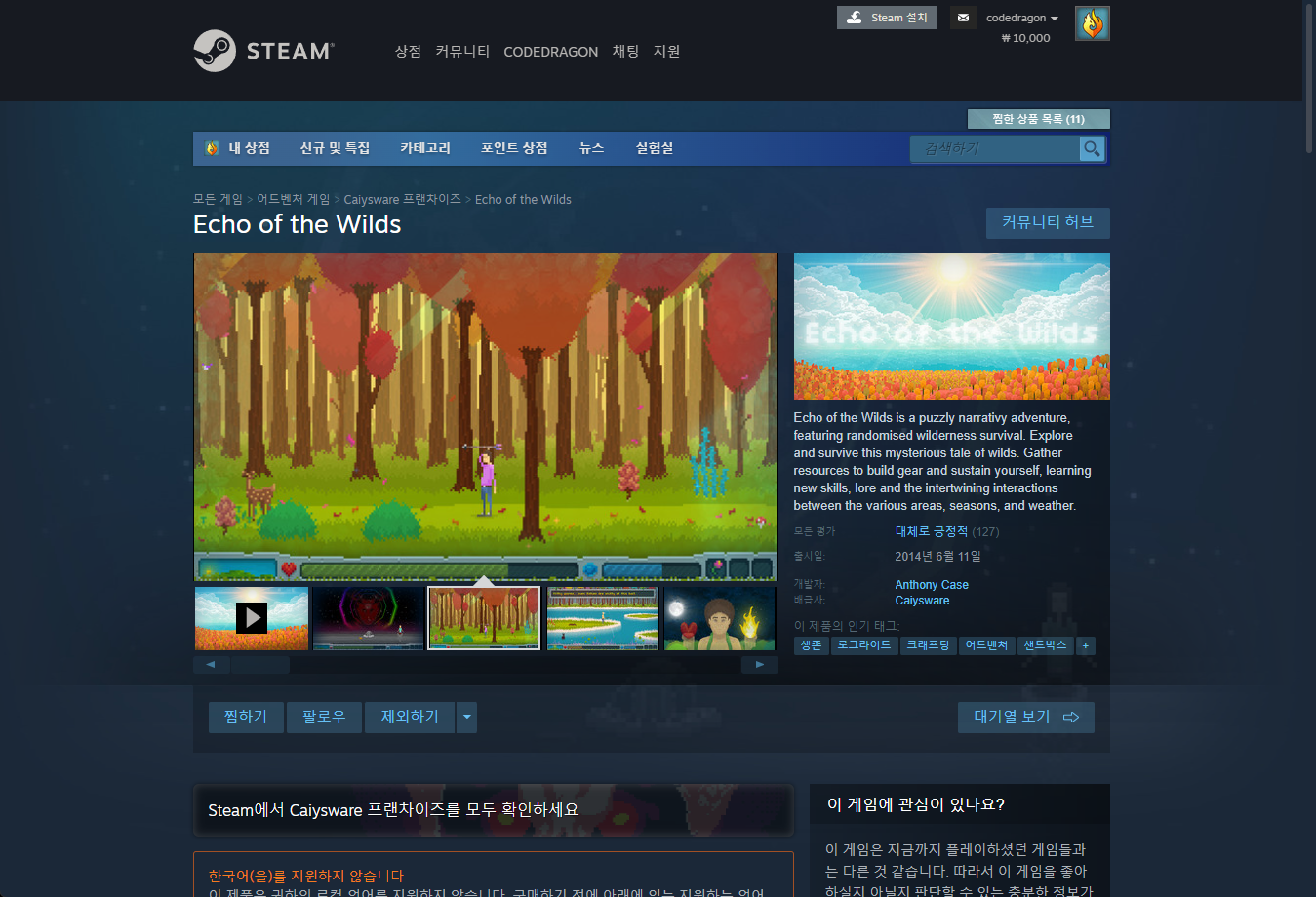Viewport: 1316px width, 897px height.
Task: Open developer Anthony Case link
Action: point(932,585)
